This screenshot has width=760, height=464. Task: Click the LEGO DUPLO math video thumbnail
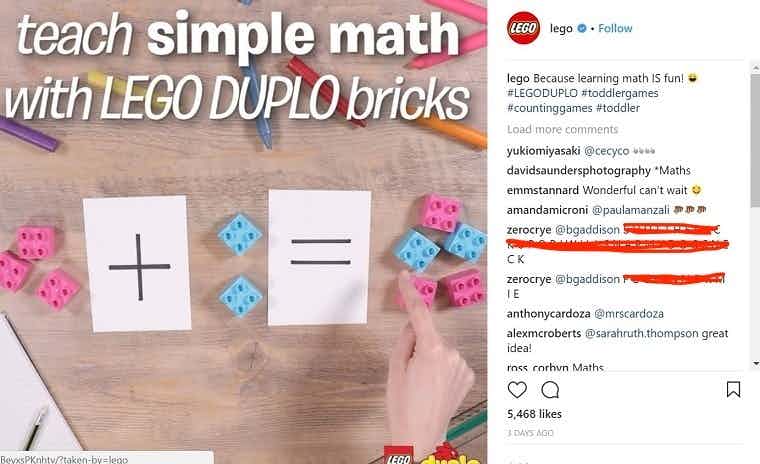click(243, 232)
